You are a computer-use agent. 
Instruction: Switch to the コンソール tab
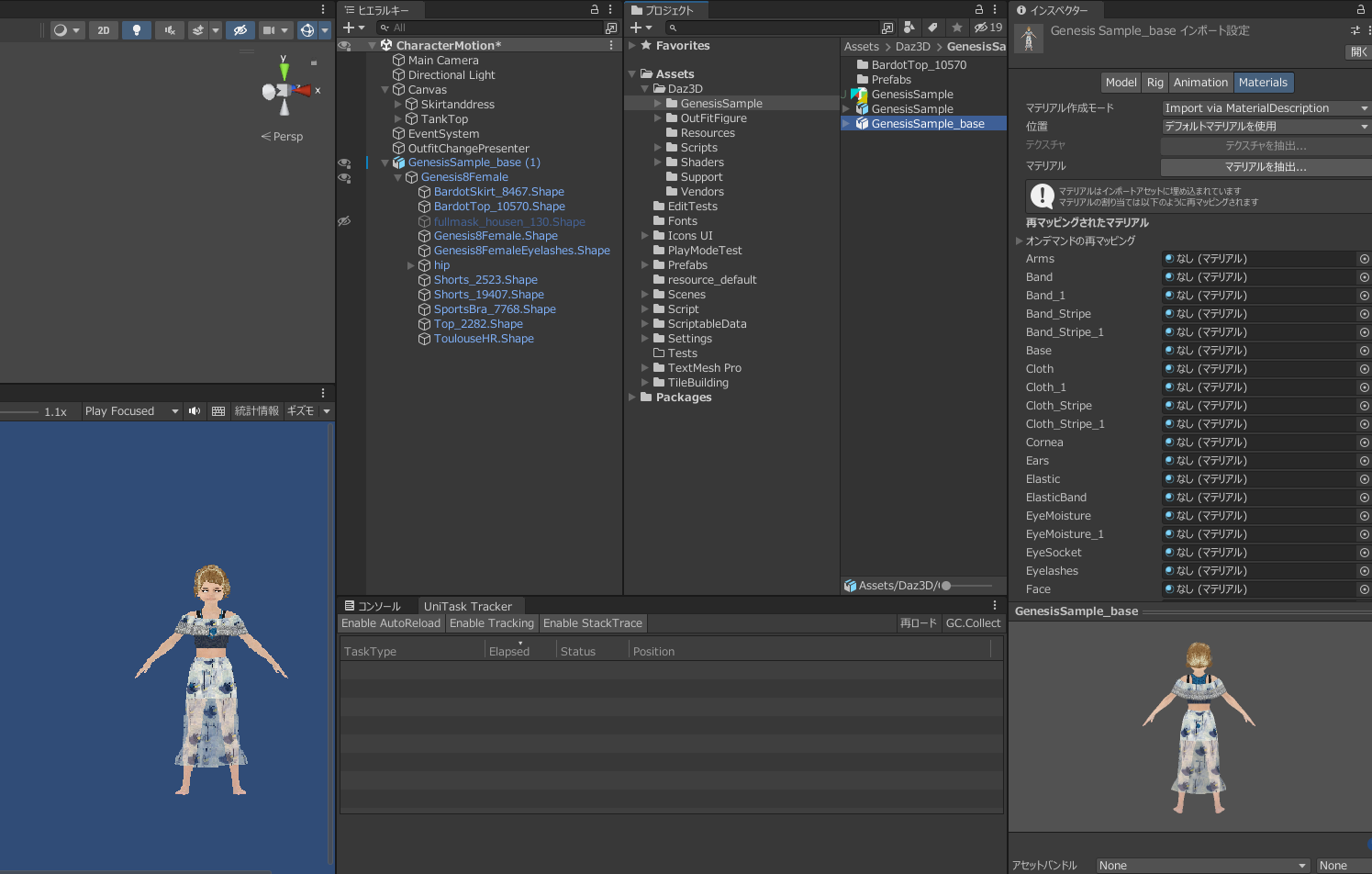374,606
